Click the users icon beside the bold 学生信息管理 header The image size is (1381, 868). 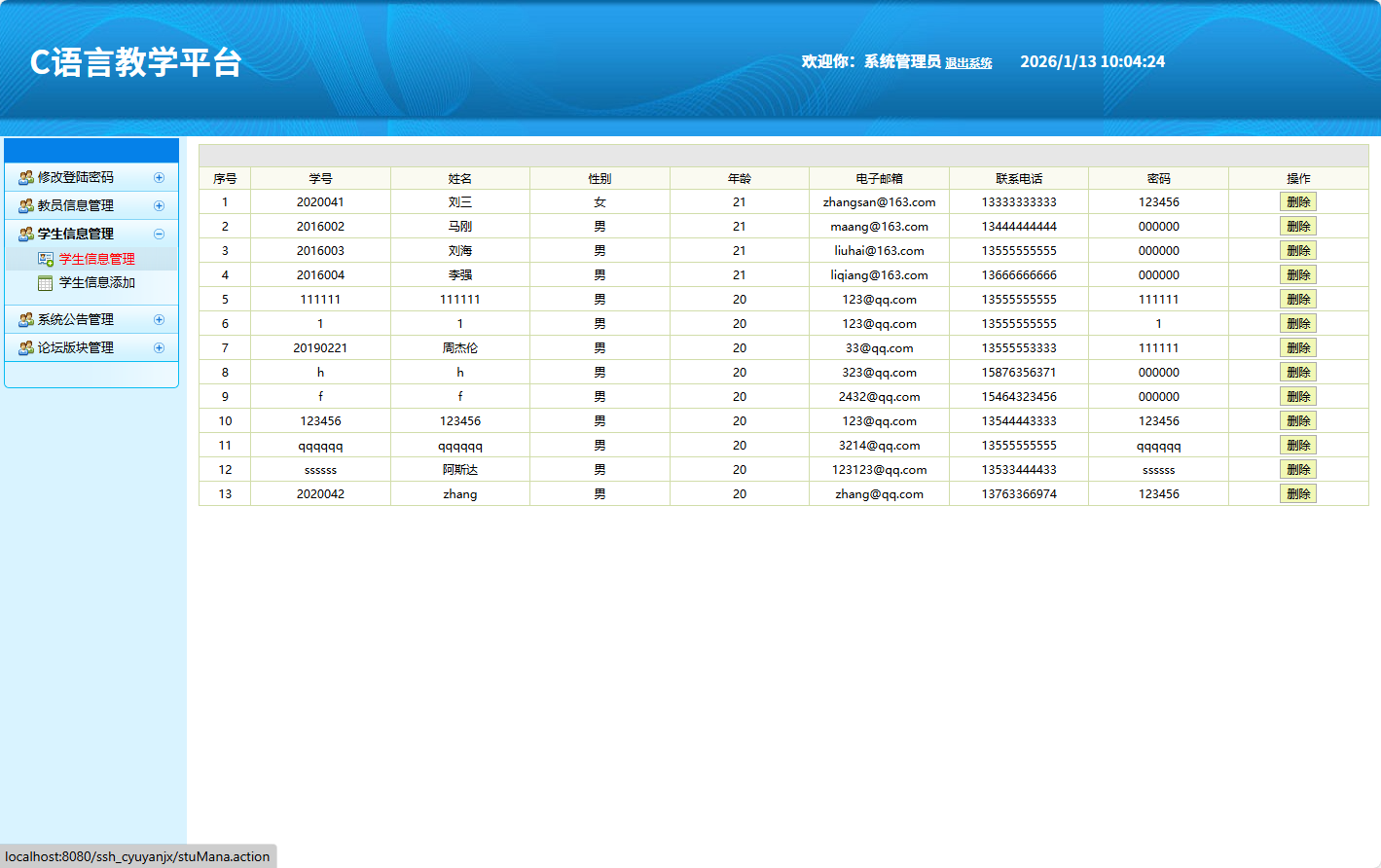(x=26, y=235)
